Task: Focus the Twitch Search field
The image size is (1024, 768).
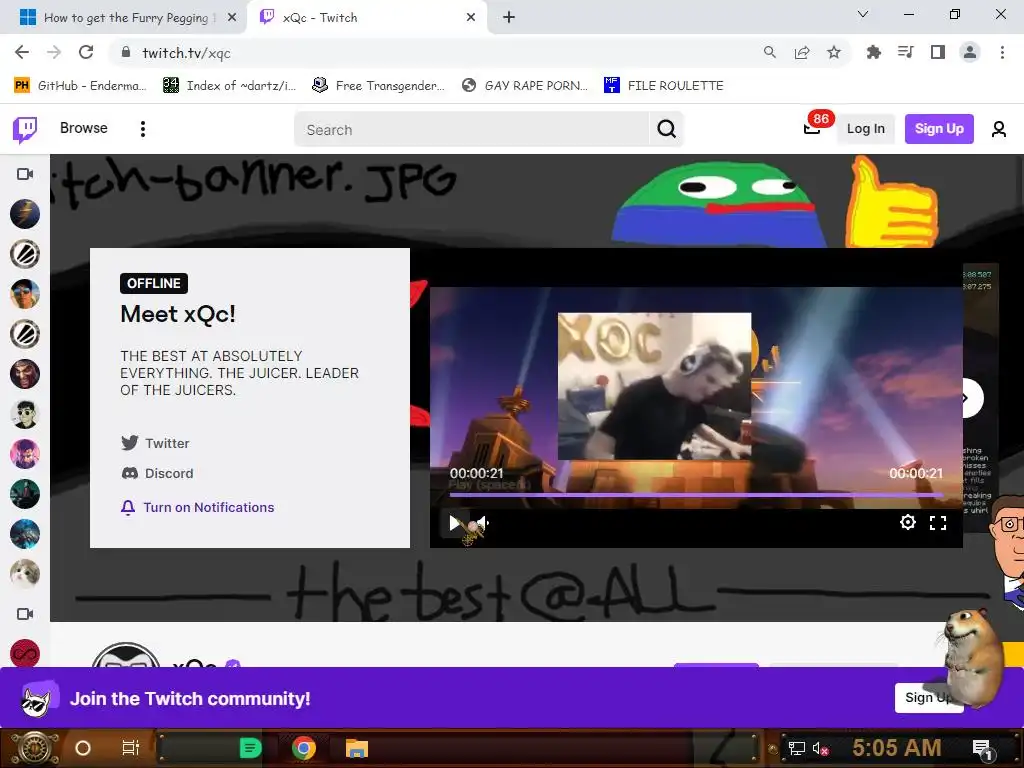Action: pos(472,129)
